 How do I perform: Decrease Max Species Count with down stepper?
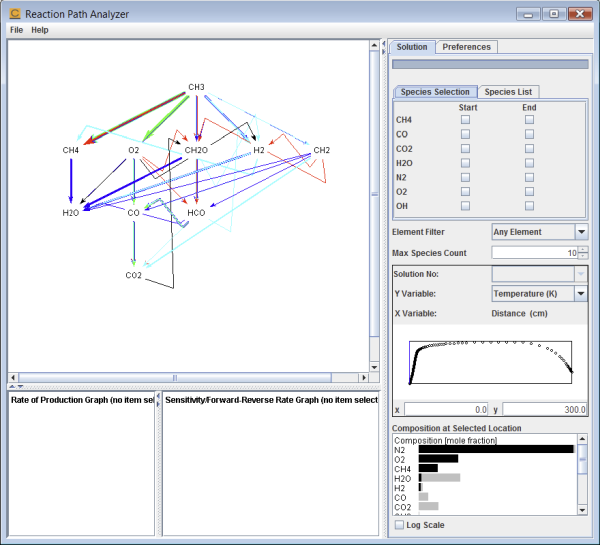(x=583, y=256)
